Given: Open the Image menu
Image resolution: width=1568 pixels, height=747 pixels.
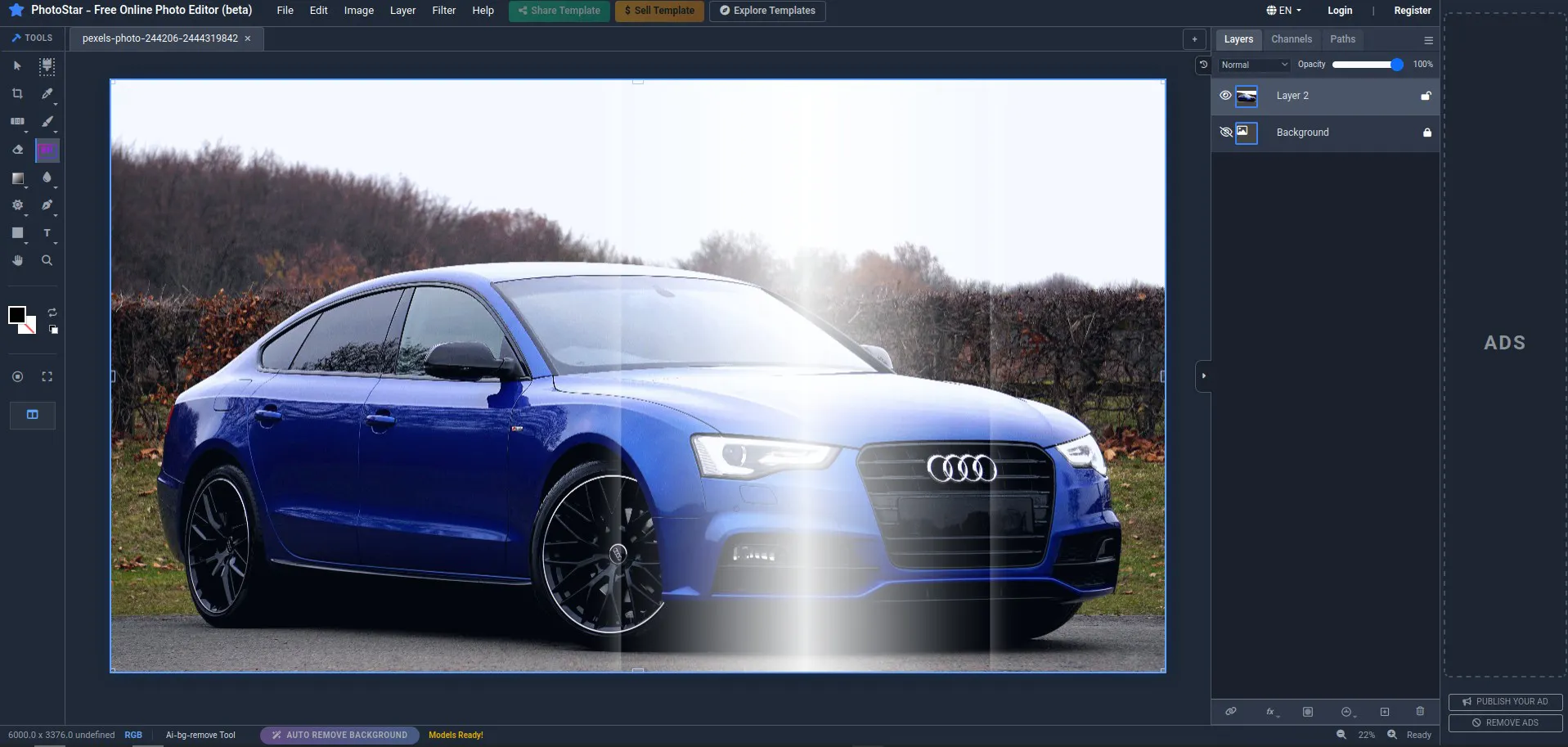Looking at the screenshot, I should click(359, 11).
